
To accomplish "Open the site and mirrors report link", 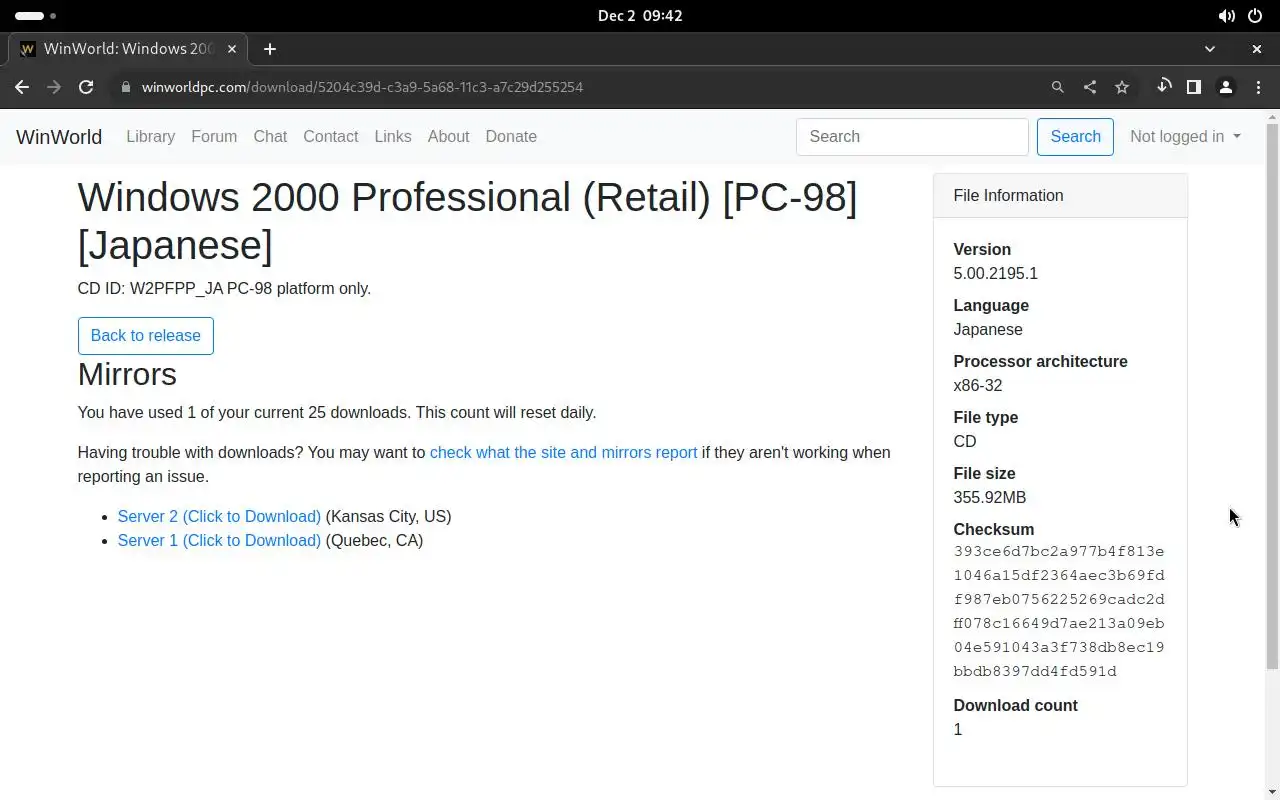I will (x=563, y=453).
